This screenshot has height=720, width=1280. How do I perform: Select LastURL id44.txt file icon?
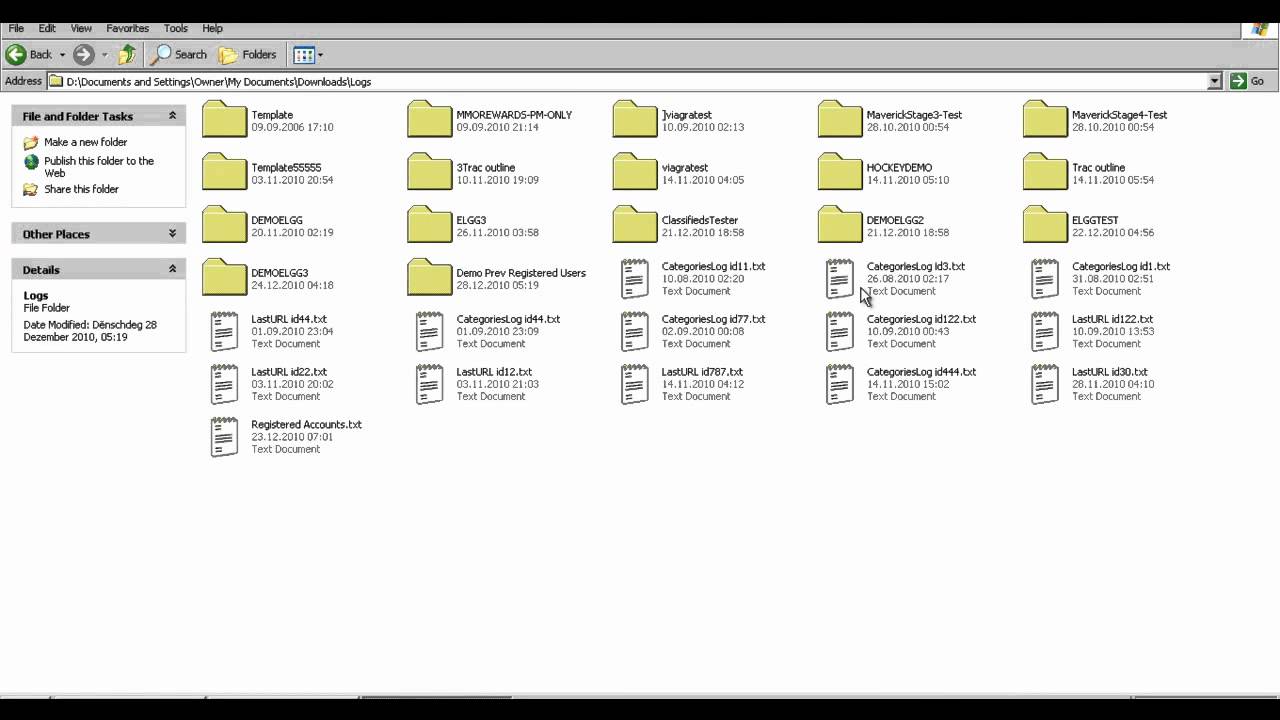tap(224, 331)
